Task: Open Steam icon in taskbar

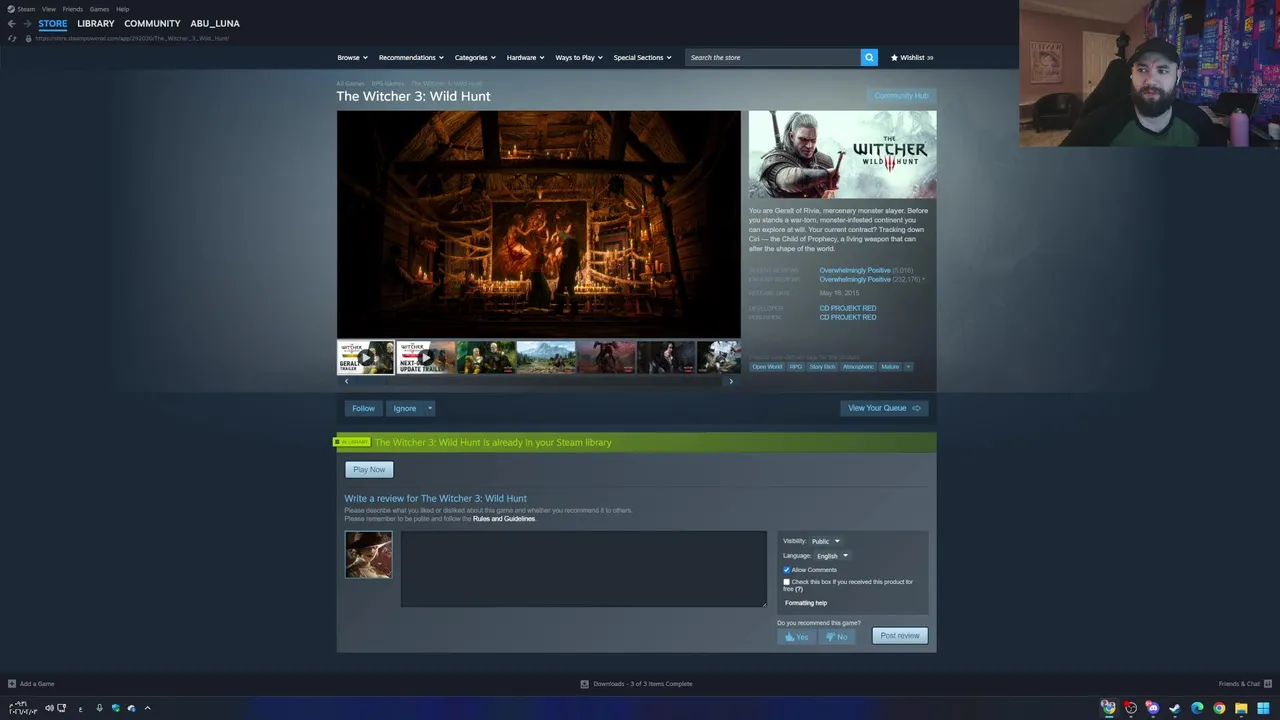Action: point(1175,708)
